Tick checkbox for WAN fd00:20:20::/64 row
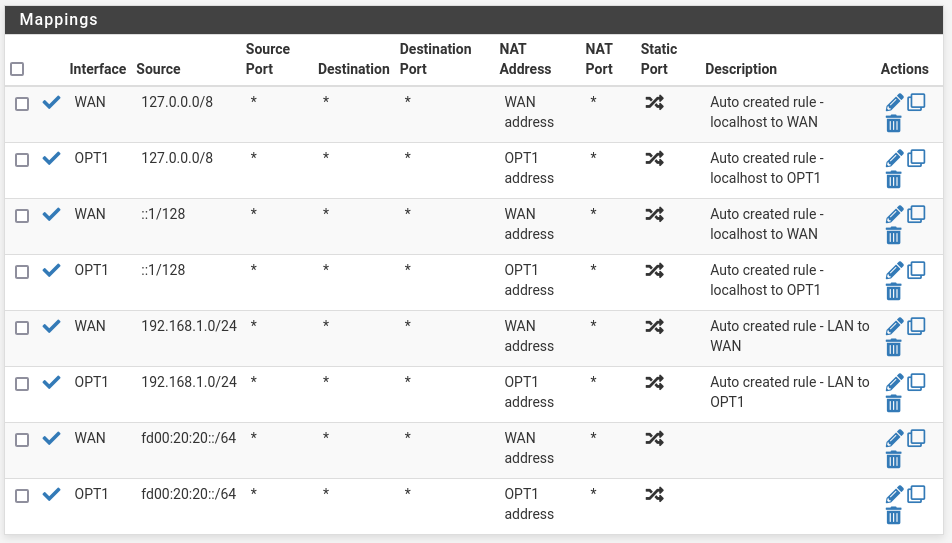The image size is (952, 543). tap(22, 440)
